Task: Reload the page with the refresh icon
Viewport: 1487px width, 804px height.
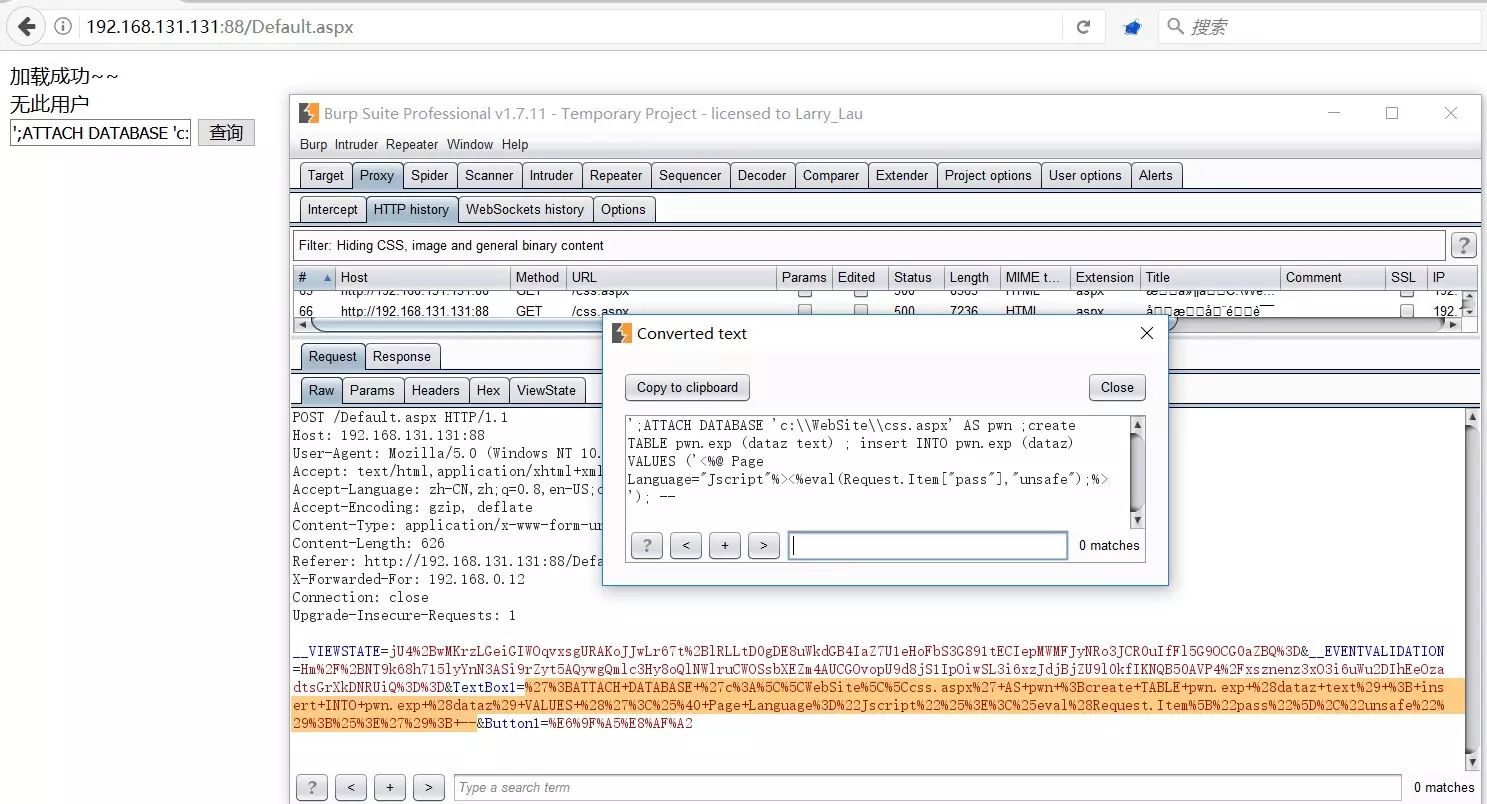Action: (1083, 27)
